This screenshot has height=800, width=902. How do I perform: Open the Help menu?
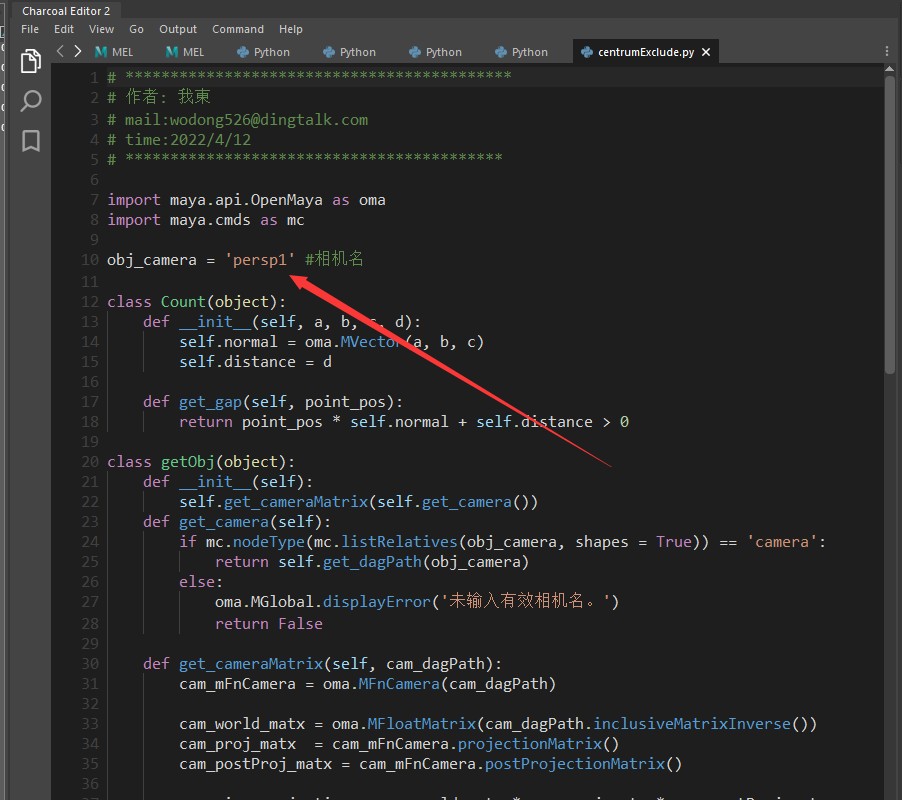[291, 29]
